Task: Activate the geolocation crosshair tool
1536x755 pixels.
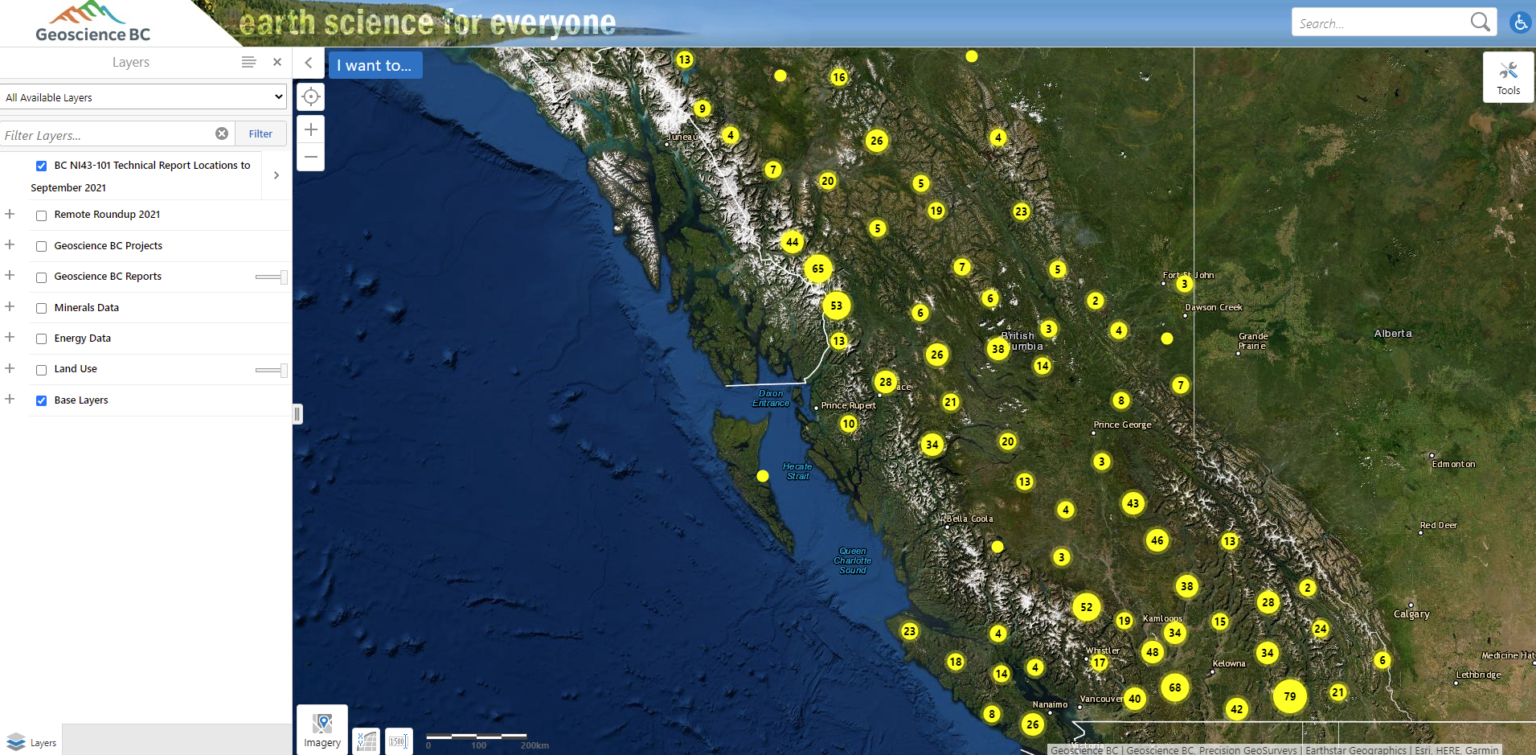Action: pyautogui.click(x=310, y=96)
